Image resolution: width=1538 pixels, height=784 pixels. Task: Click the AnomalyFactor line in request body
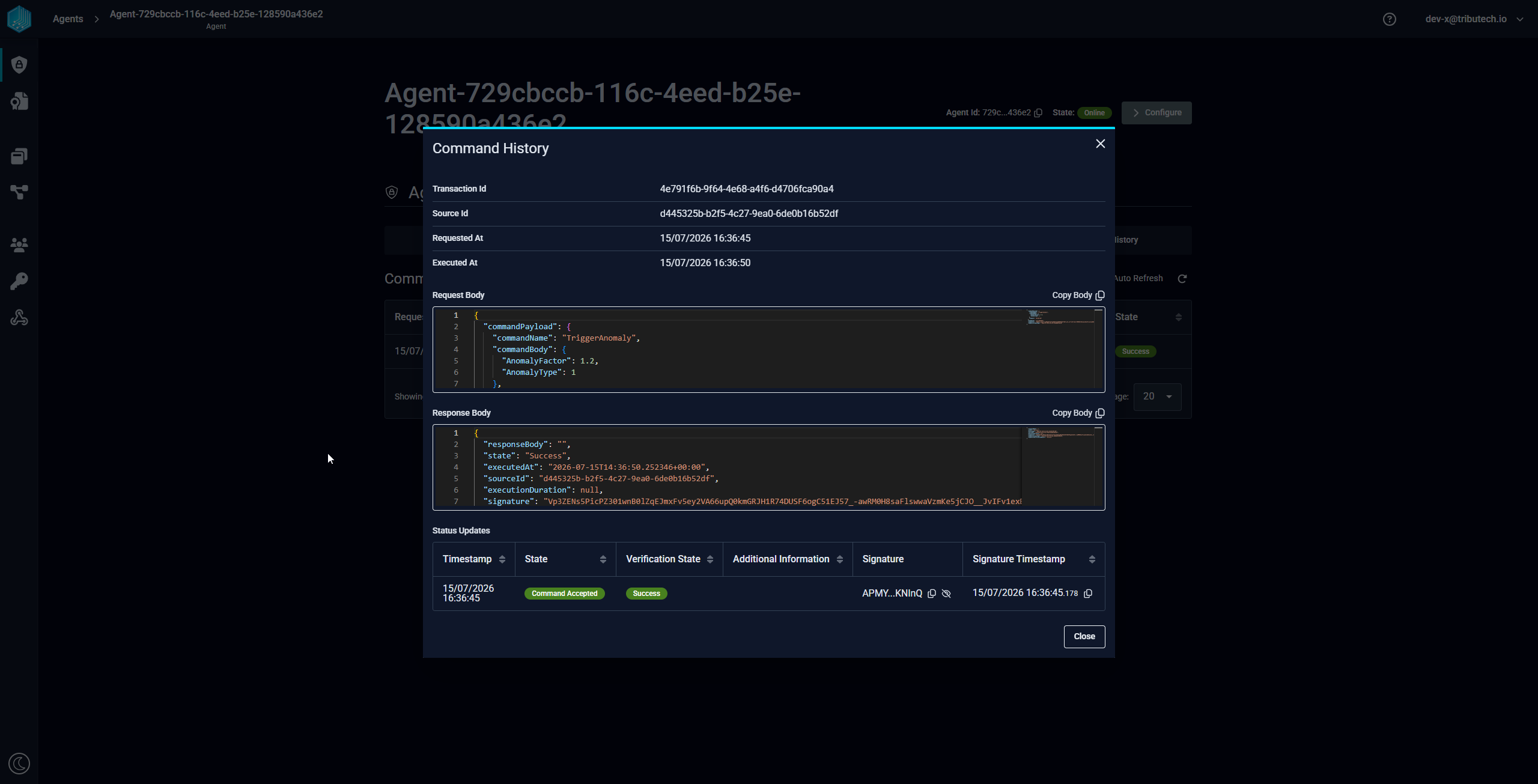(550, 360)
